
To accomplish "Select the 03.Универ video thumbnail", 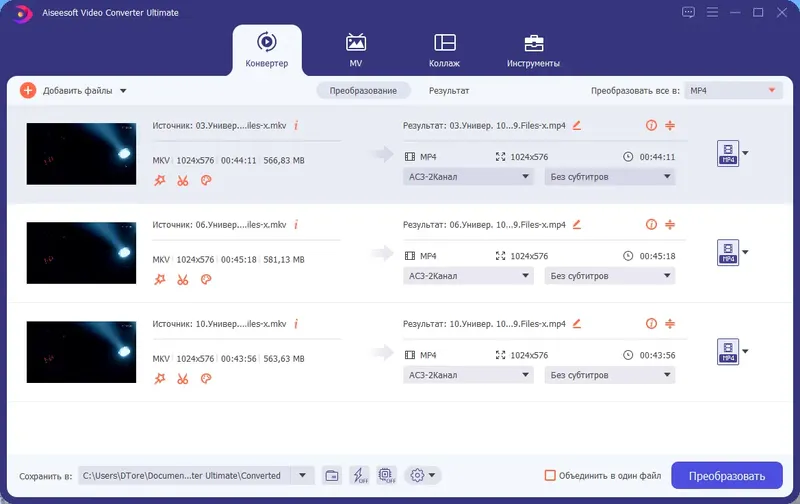I will coord(82,154).
